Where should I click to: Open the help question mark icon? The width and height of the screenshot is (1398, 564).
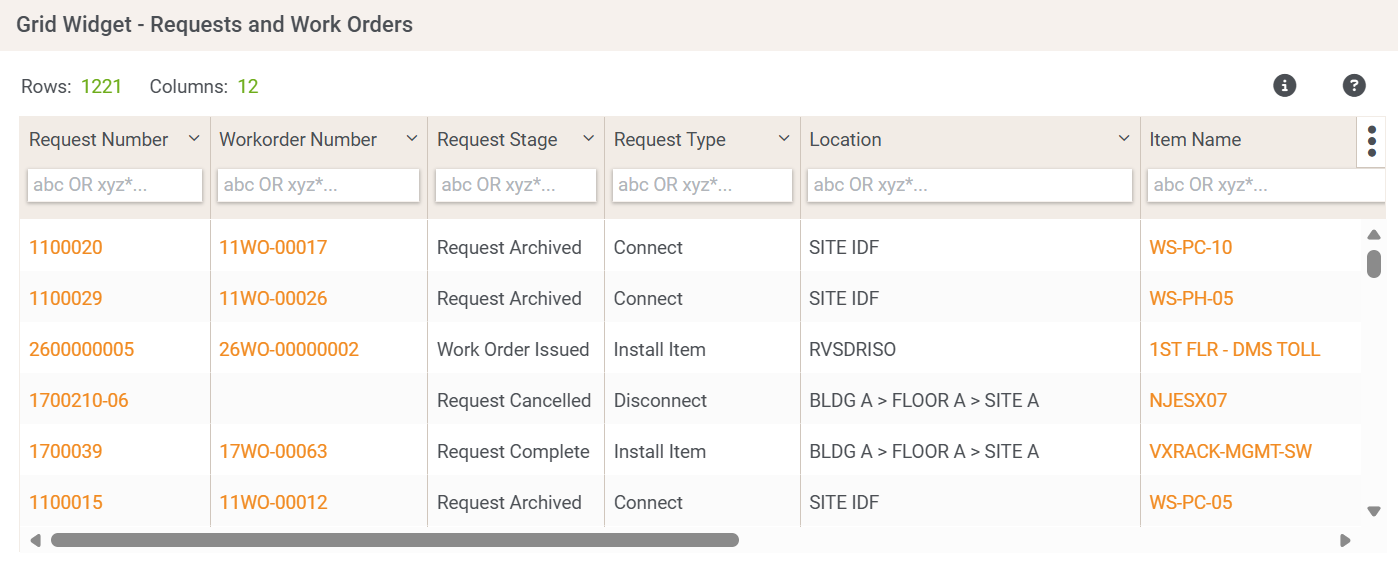click(x=1353, y=86)
